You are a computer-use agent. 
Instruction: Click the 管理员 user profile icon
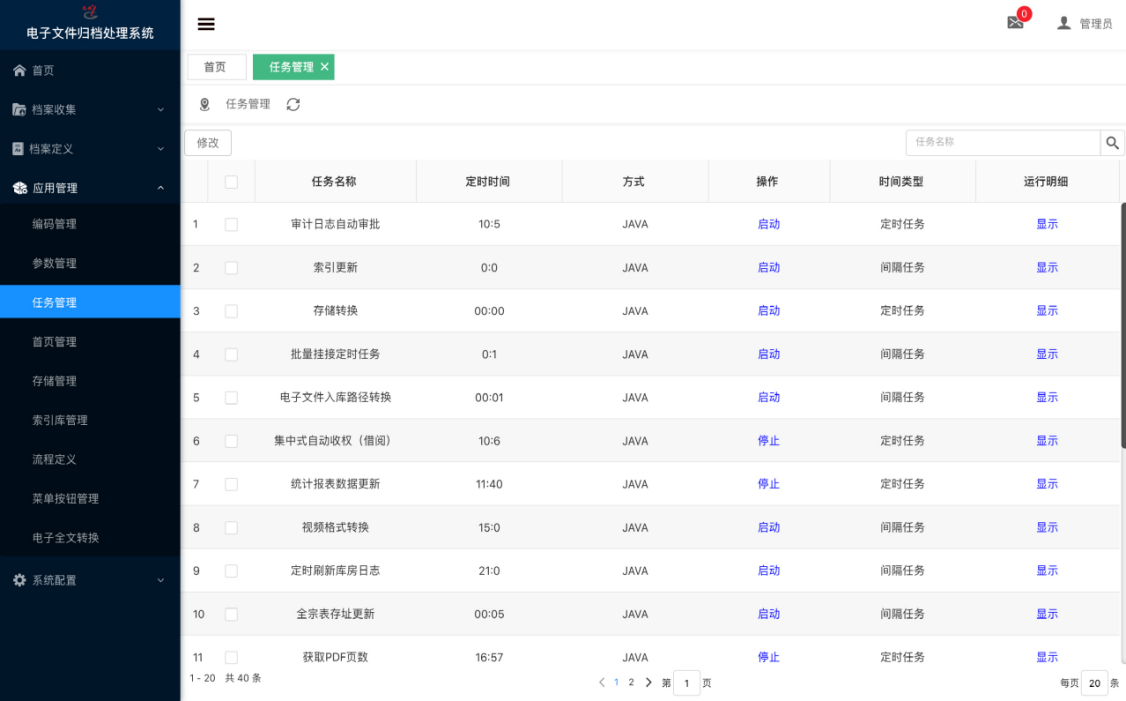(x=1063, y=23)
